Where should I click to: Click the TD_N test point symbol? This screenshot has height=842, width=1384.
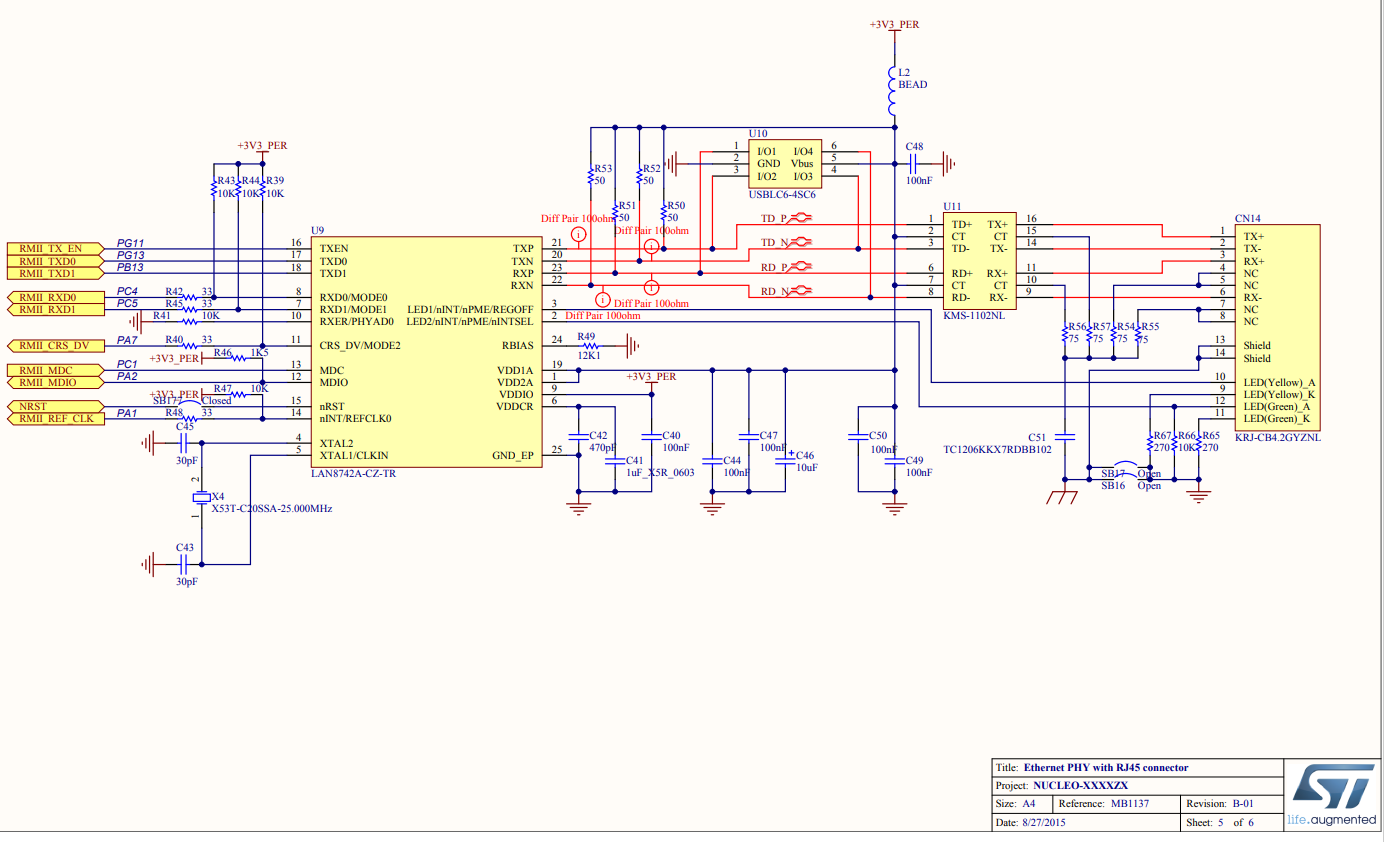[x=802, y=242]
